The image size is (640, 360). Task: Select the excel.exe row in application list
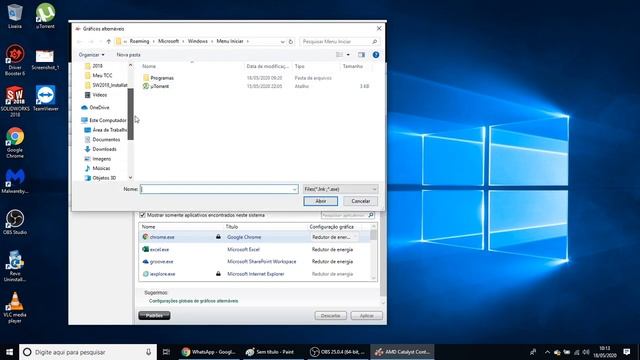pos(255,249)
